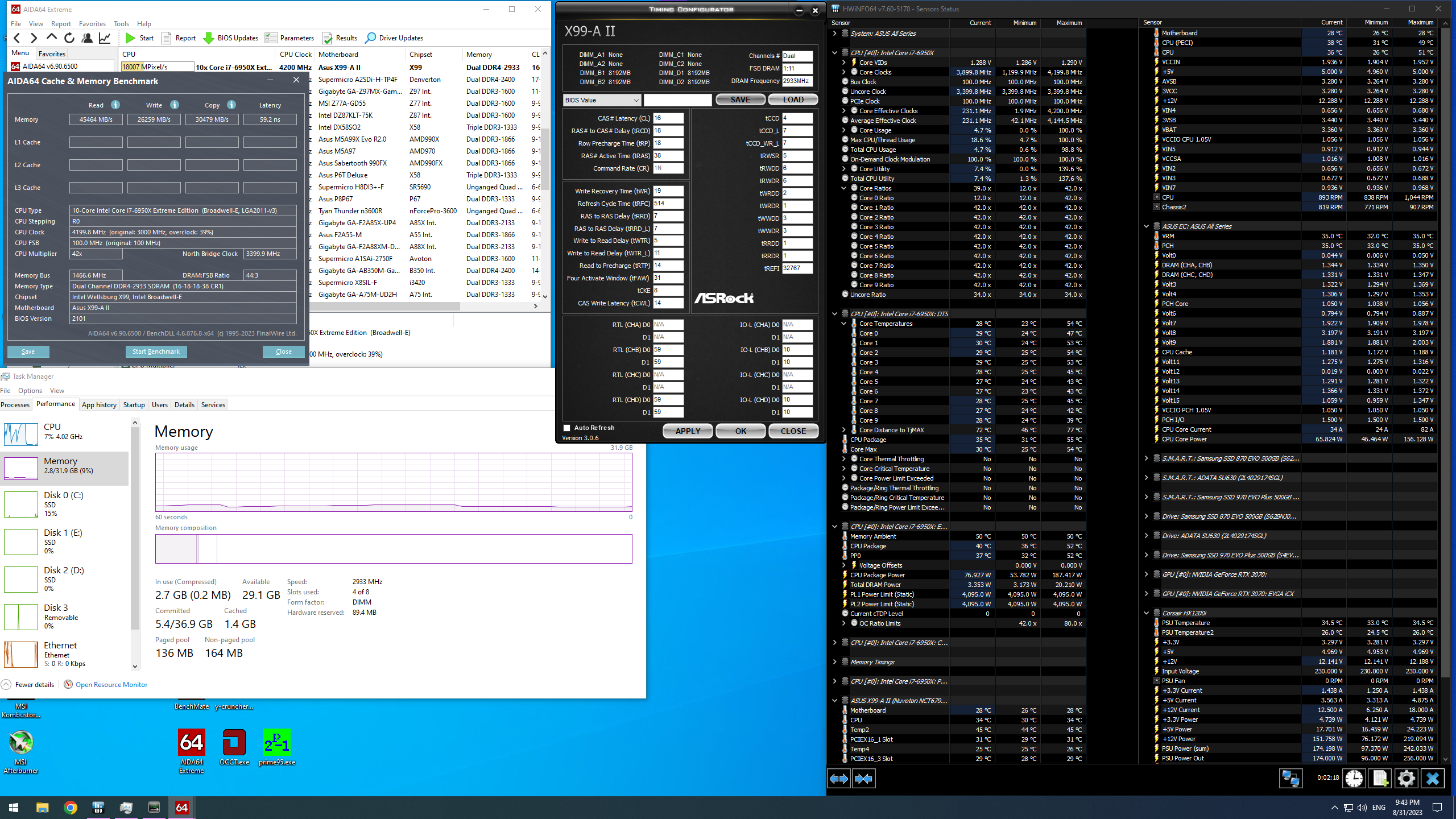Open HWiNFO settings gear icon
This screenshot has height=819, width=1456.
pos(1406,778)
